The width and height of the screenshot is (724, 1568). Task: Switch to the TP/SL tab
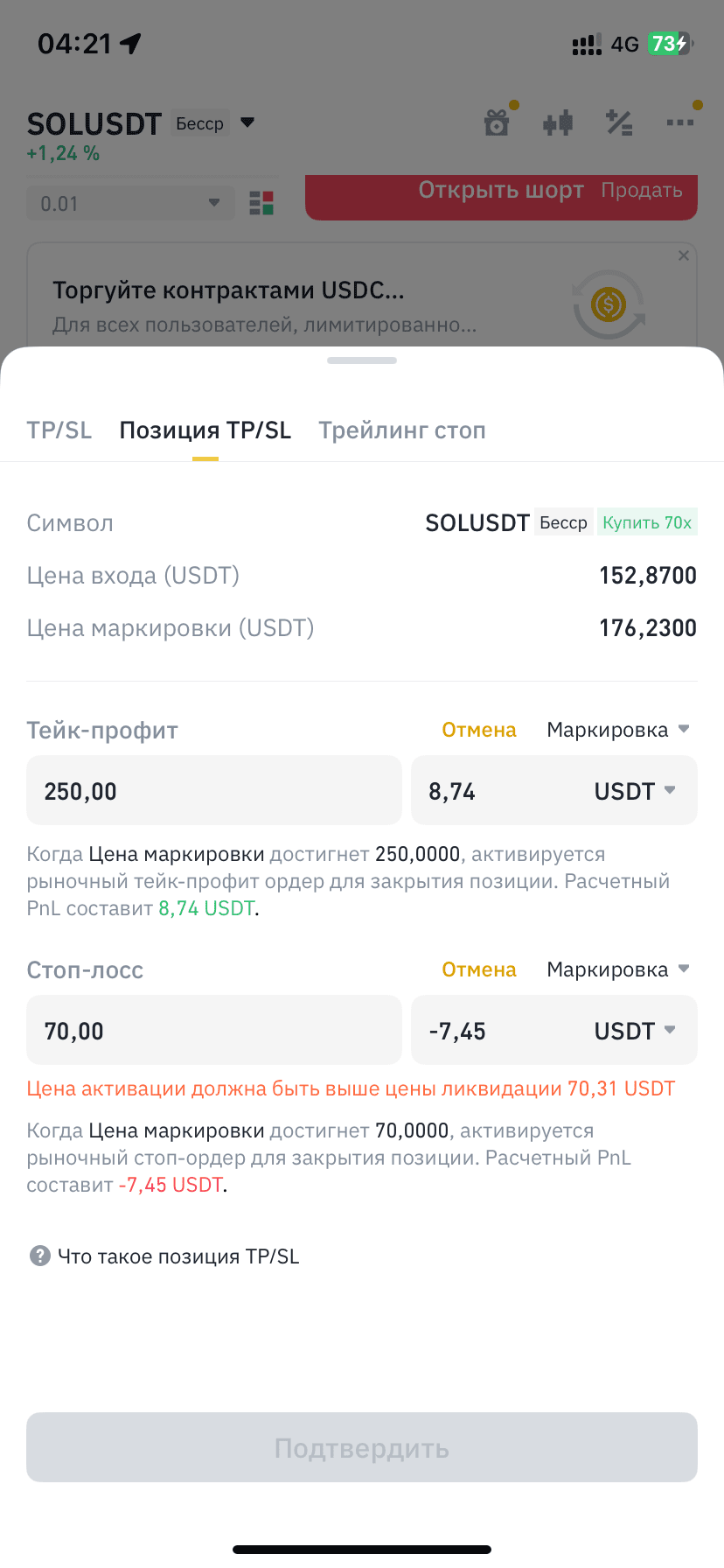[x=59, y=430]
